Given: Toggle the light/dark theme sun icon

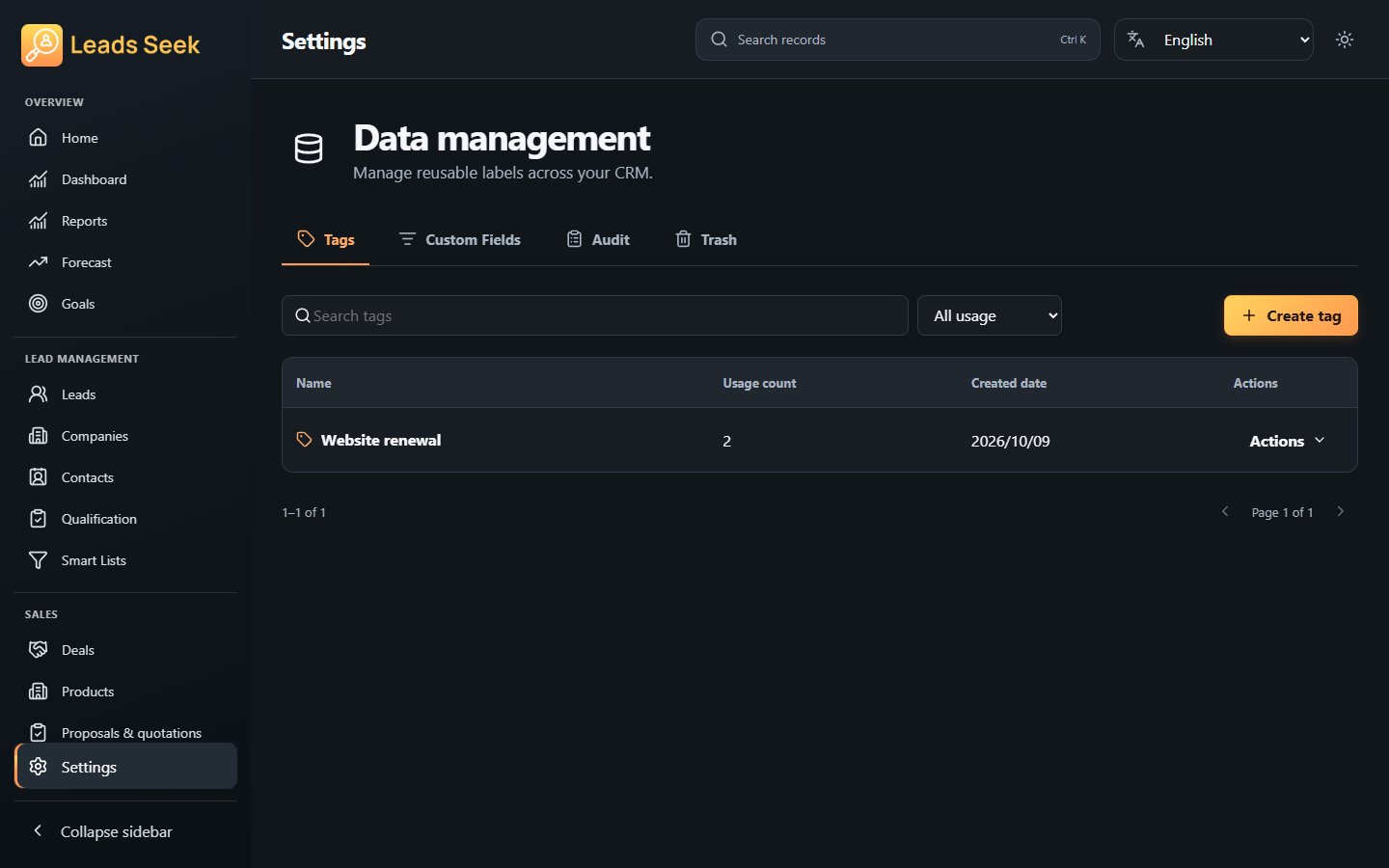Looking at the screenshot, I should click(x=1345, y=40).
